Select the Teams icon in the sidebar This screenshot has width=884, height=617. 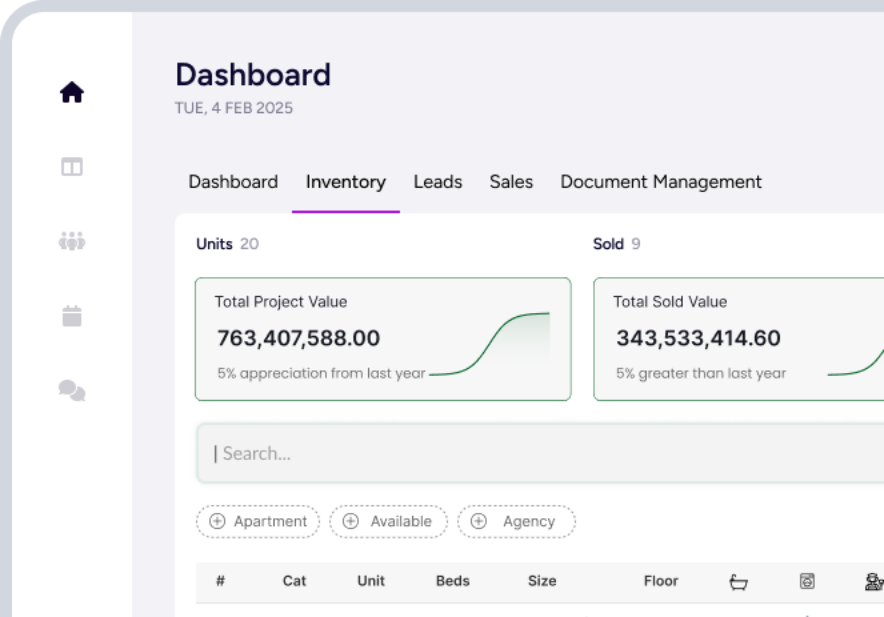[71, 241]
